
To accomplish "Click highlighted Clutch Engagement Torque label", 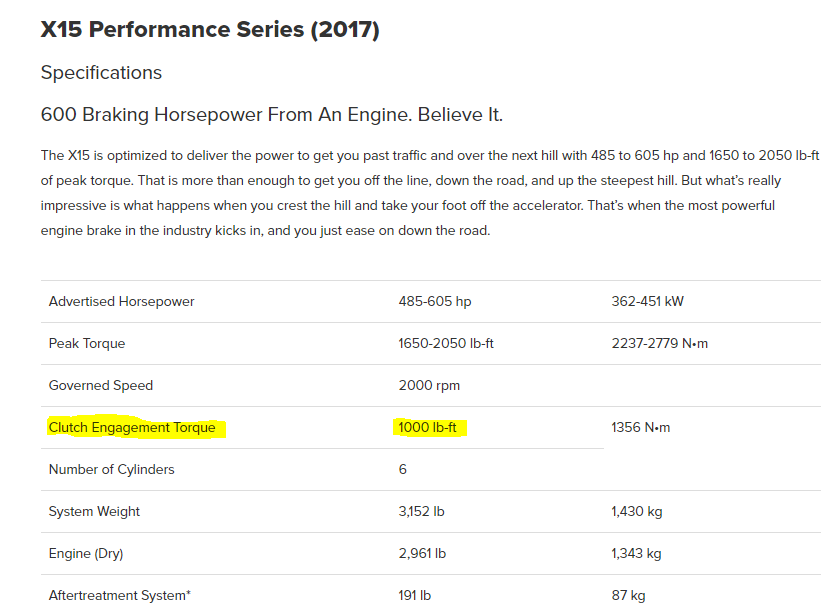I will [x=132, y=428].
